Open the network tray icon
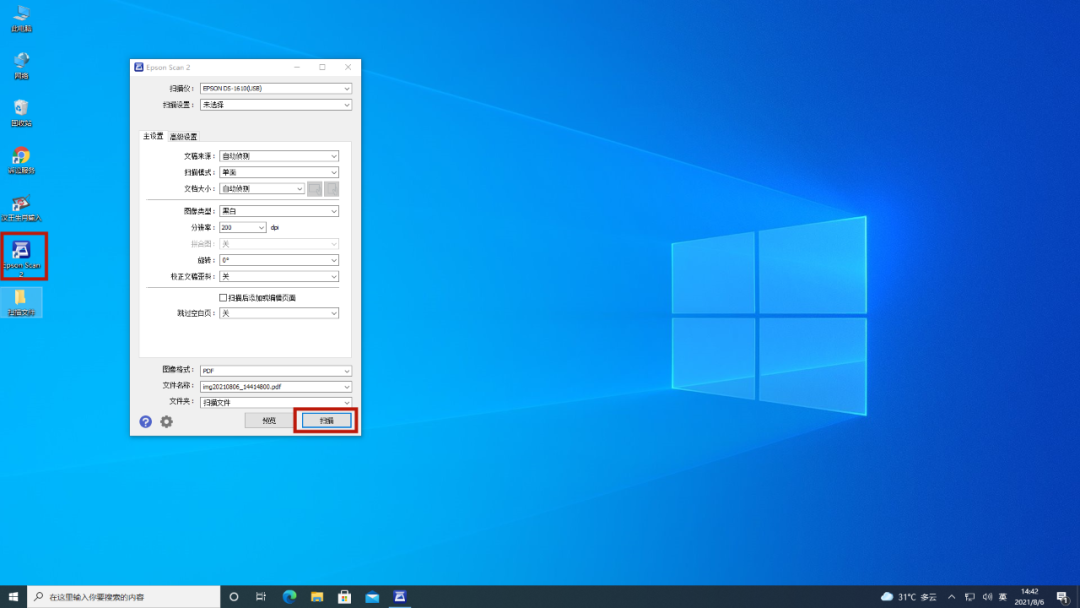 pyautogui.click(x=969, y=596)
